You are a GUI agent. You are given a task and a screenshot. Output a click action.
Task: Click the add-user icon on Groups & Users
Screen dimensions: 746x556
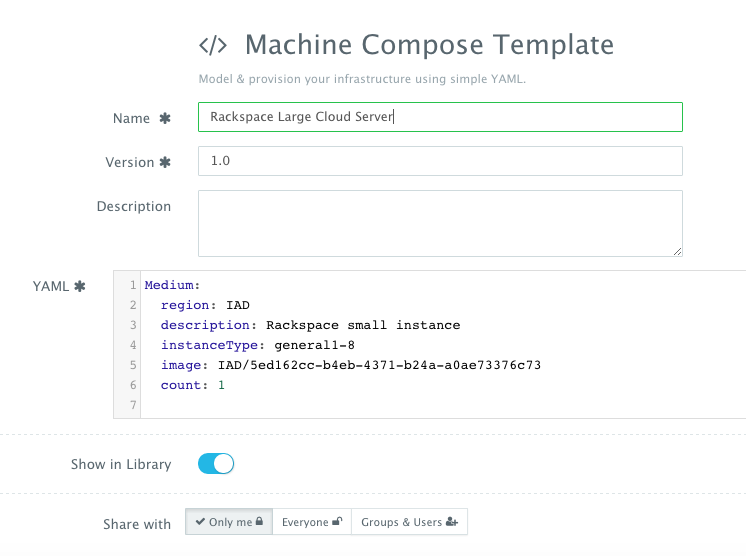coord(452,522)
